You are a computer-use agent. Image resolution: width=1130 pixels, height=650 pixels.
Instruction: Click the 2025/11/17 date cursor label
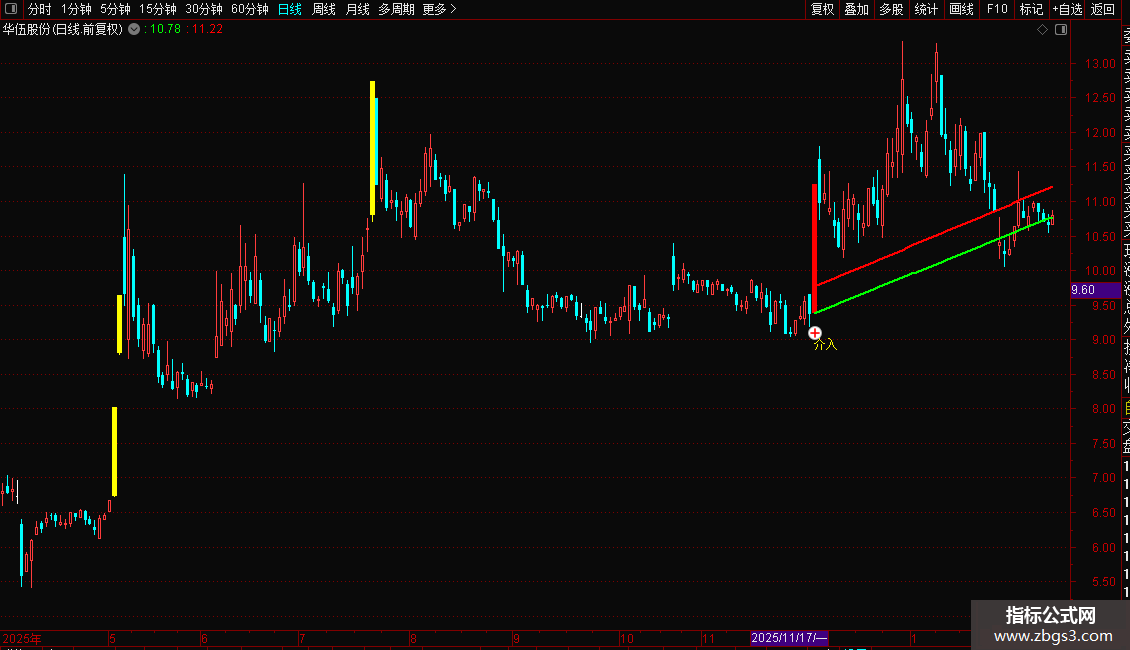point(789,638)
